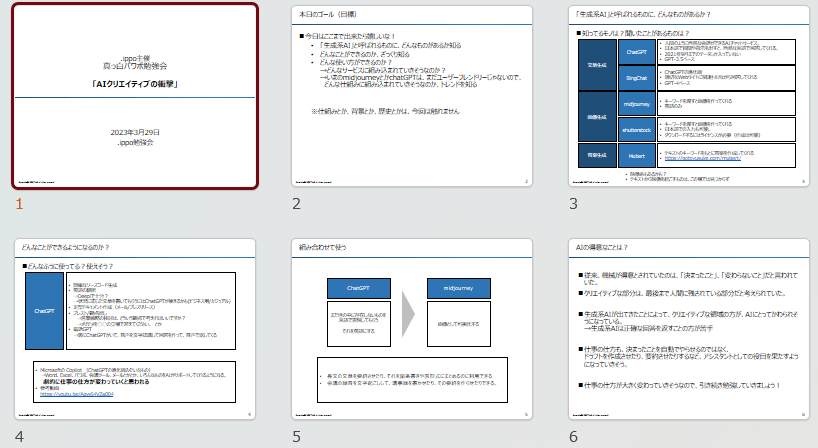Click the ChatGPT box in slide 3 table
This screenshot has width=818, height=448.
click(636, 50)
